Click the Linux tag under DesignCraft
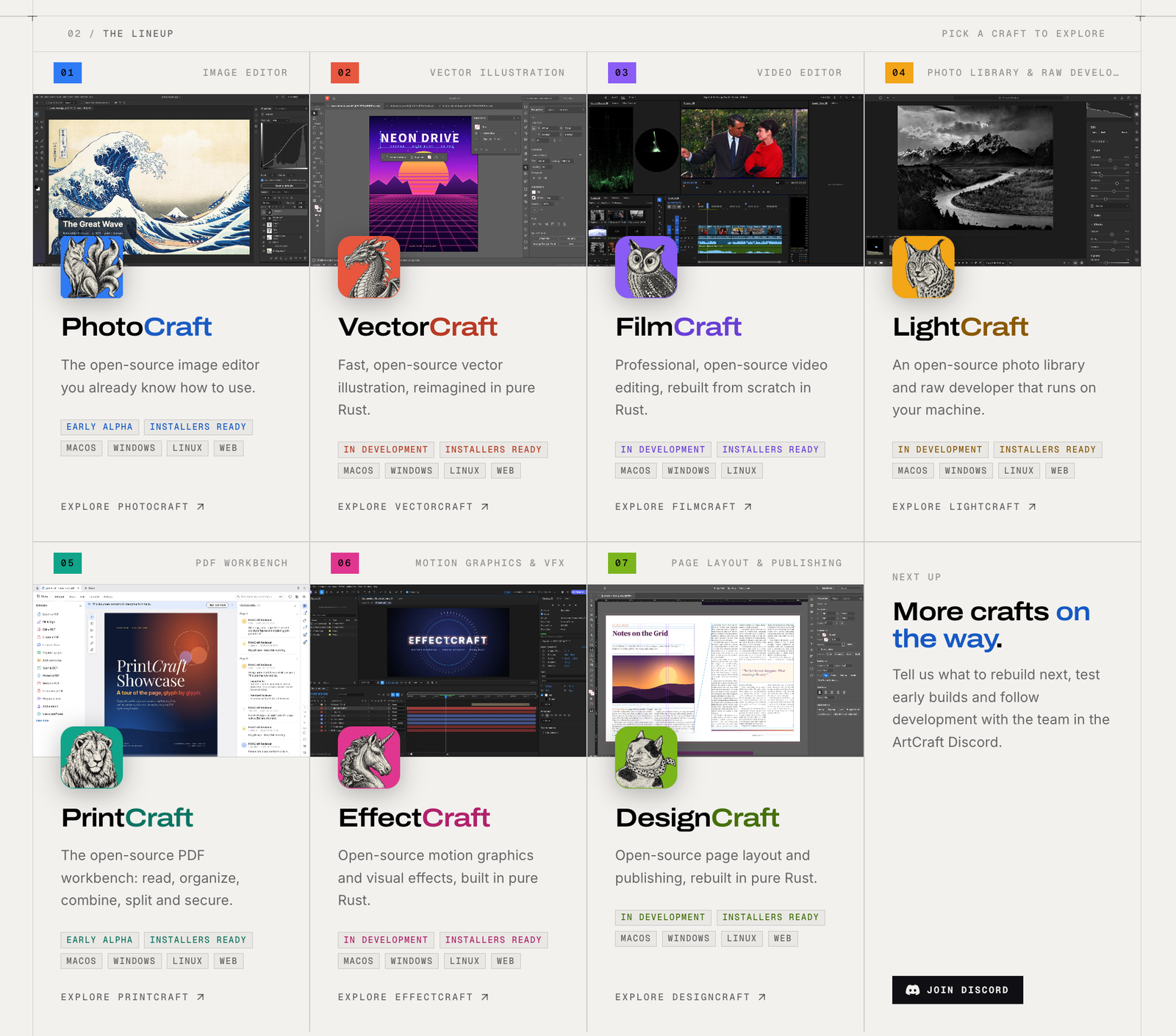Screen dimensions: 1176x1036 [x=742, y=938]
